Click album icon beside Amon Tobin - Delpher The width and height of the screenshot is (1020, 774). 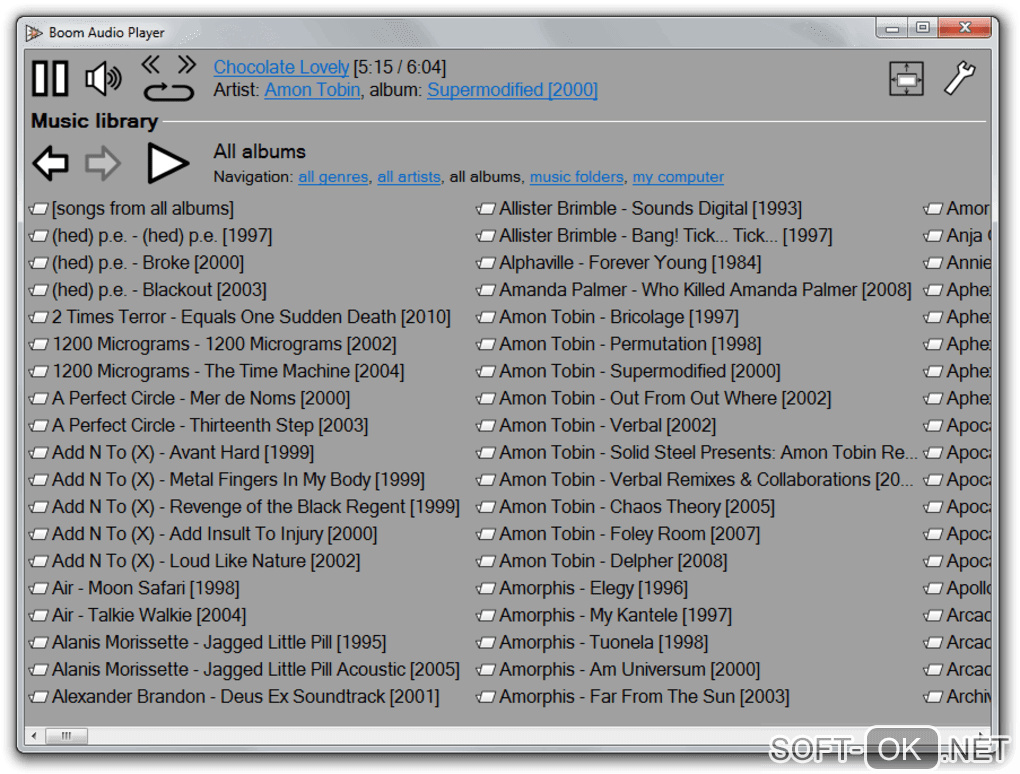[486, 561]
